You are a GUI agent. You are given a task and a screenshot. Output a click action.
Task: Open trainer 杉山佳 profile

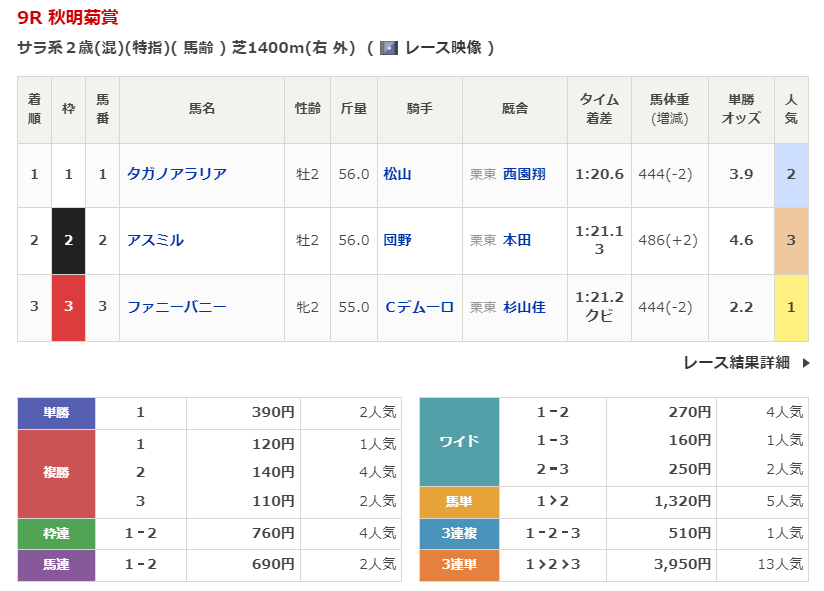(524, 307)
